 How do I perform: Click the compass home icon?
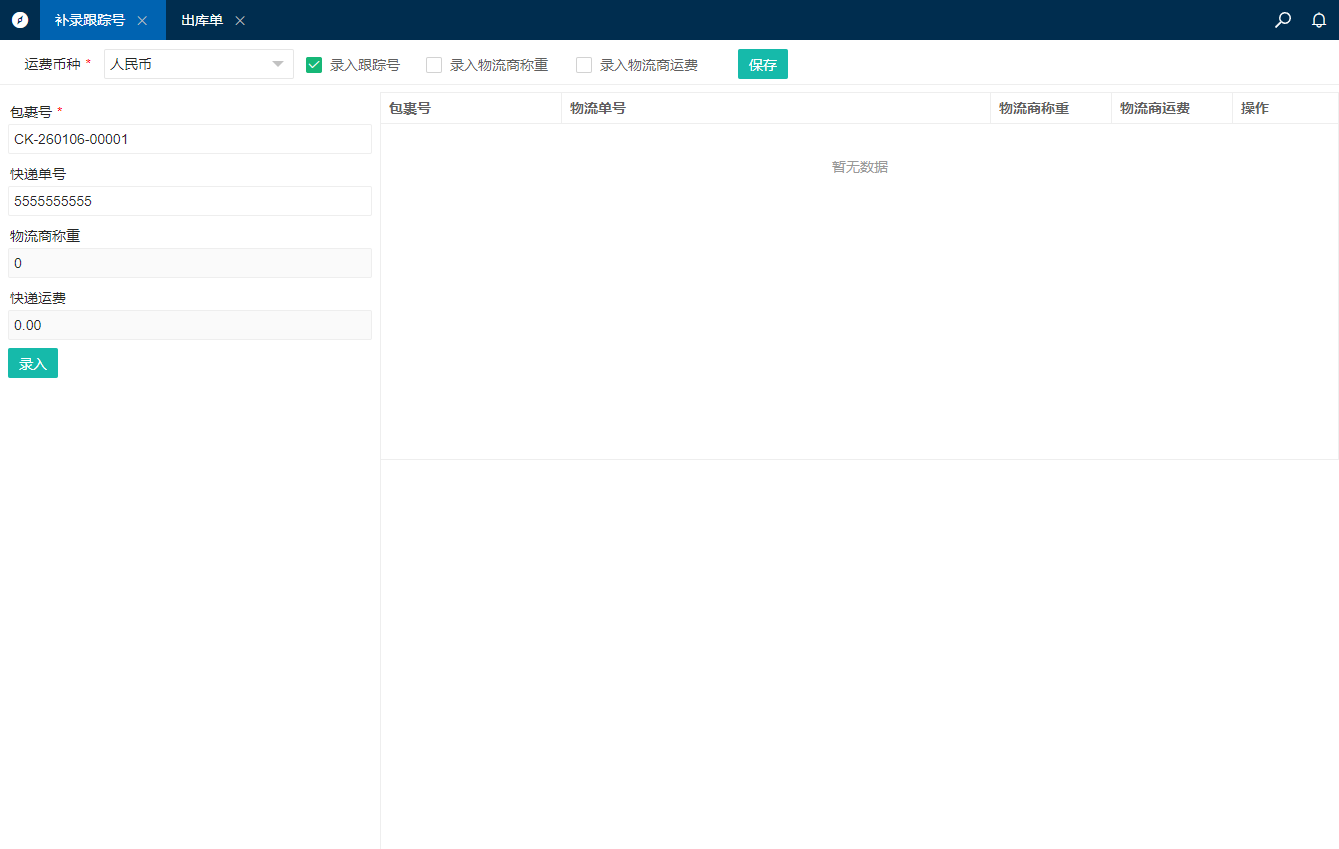pos(20,20)
